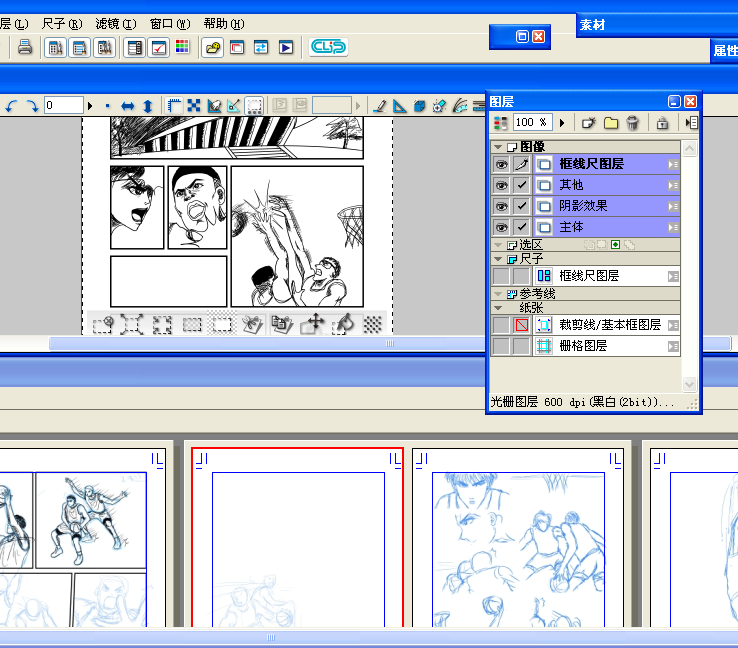
Task: Create new layer folder with yellow folder icon
Action: click(611, 123)
